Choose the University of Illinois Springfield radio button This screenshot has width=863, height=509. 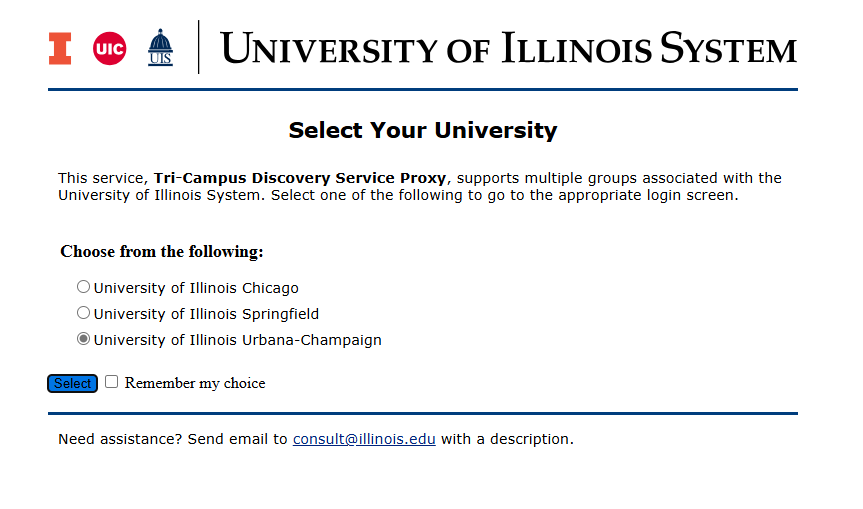[83, 313]
